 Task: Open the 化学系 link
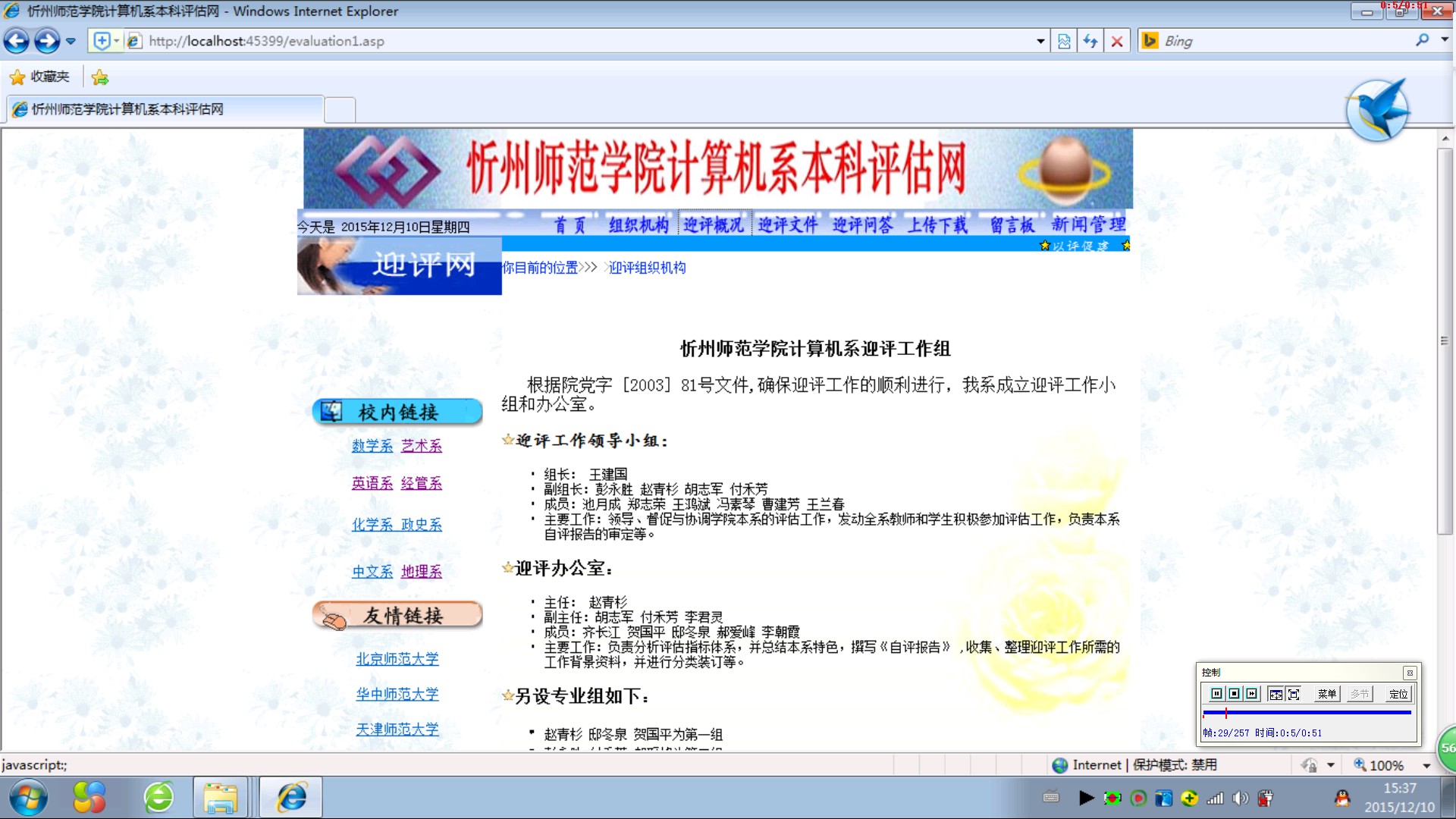click(x=372, y=524)
